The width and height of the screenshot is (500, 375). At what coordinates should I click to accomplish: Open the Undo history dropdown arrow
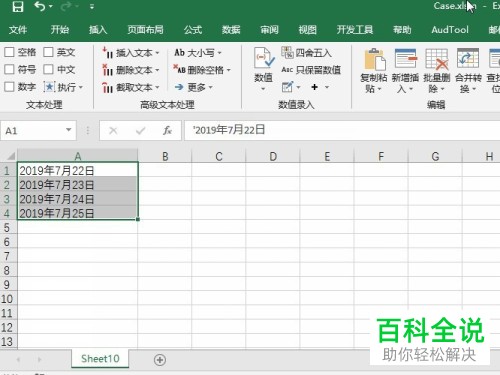click(x=51, y=6)
